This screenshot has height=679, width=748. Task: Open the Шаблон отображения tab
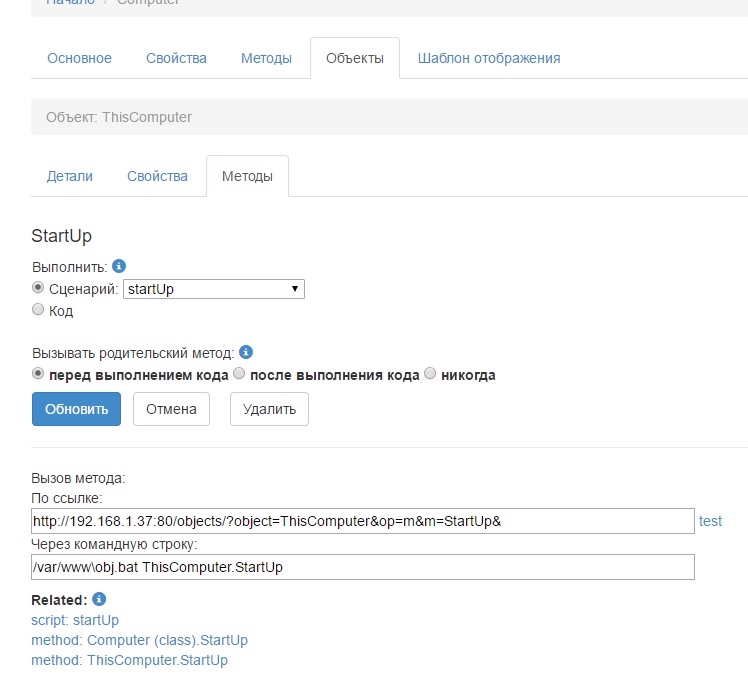(488, 58)
